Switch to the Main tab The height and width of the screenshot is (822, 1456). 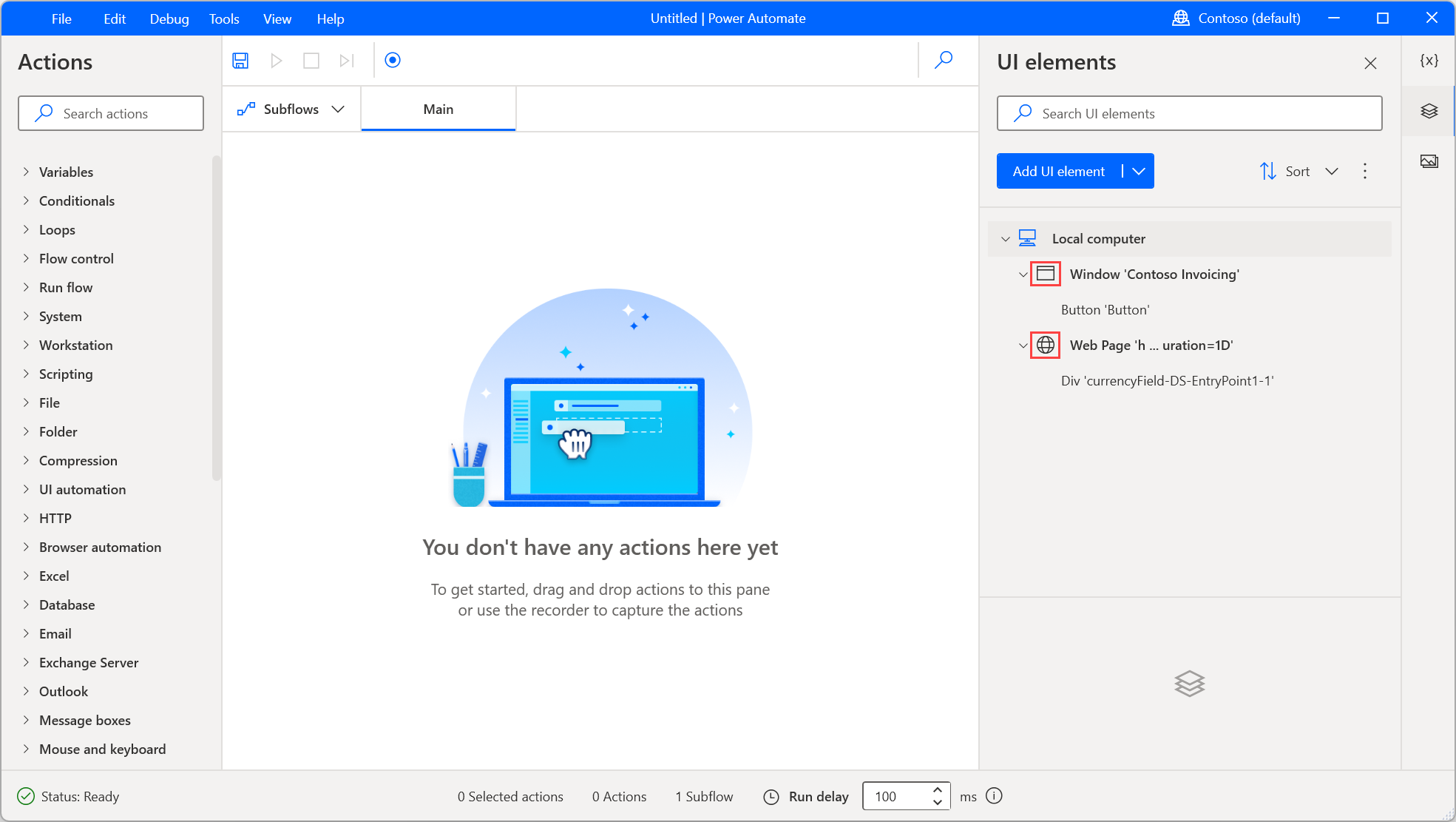pyautogui.click(x=437, y=109)
